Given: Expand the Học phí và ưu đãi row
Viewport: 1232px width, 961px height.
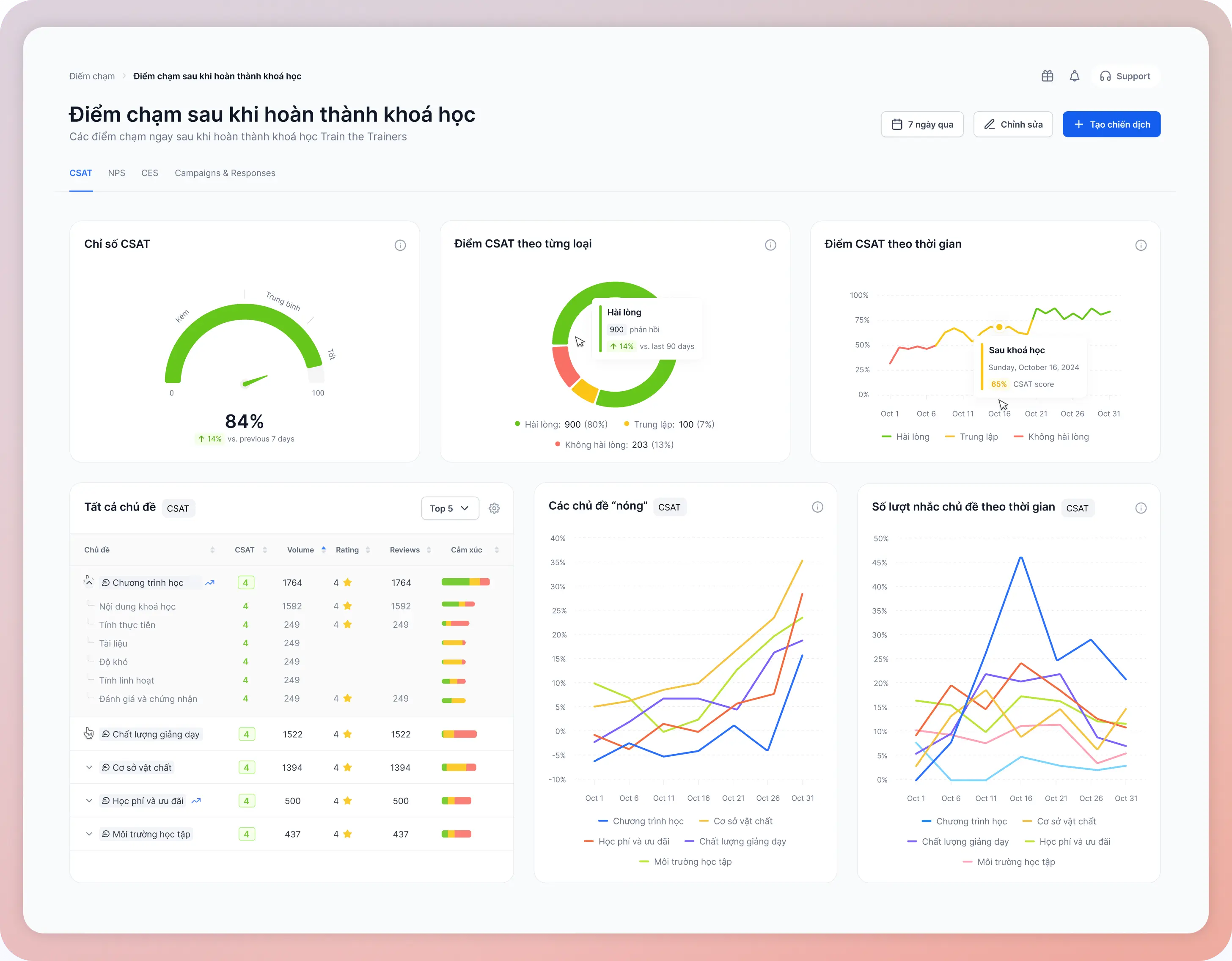Looking at the screenshot, I should pos(89,800).
